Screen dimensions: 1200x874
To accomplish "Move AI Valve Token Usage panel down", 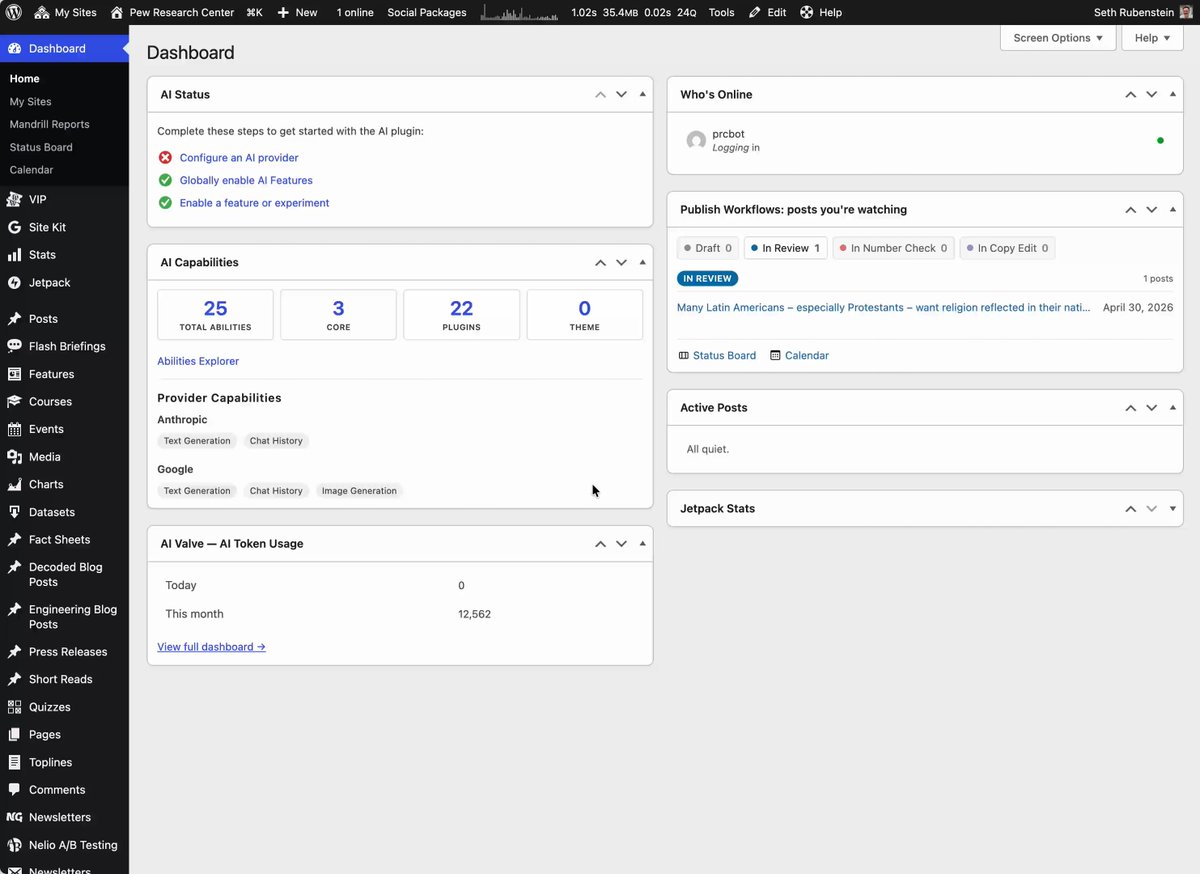I will 621,544.
